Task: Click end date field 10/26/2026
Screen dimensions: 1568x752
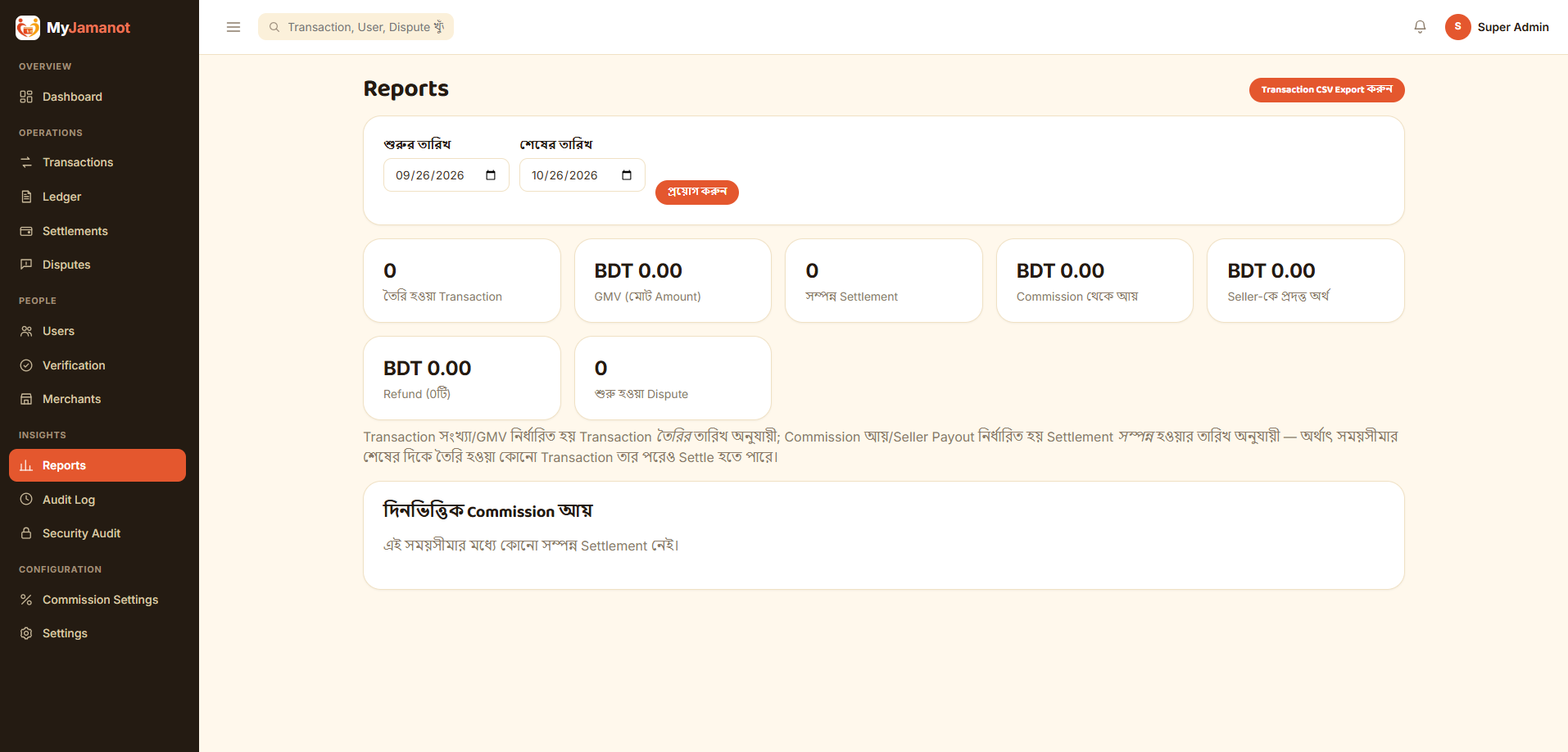Action: click(582, 175)
